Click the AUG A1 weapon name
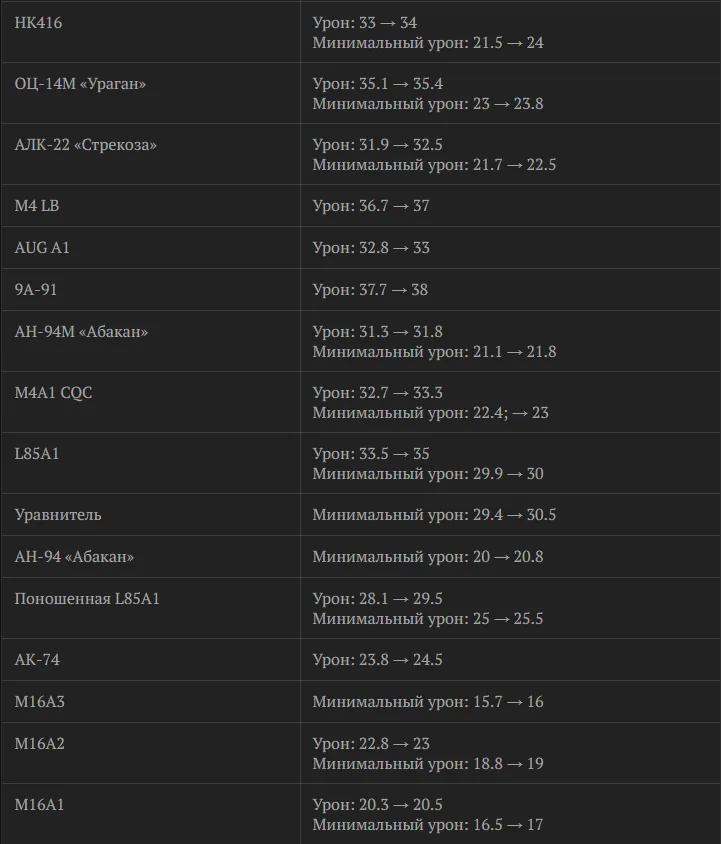 pos(42,248)
